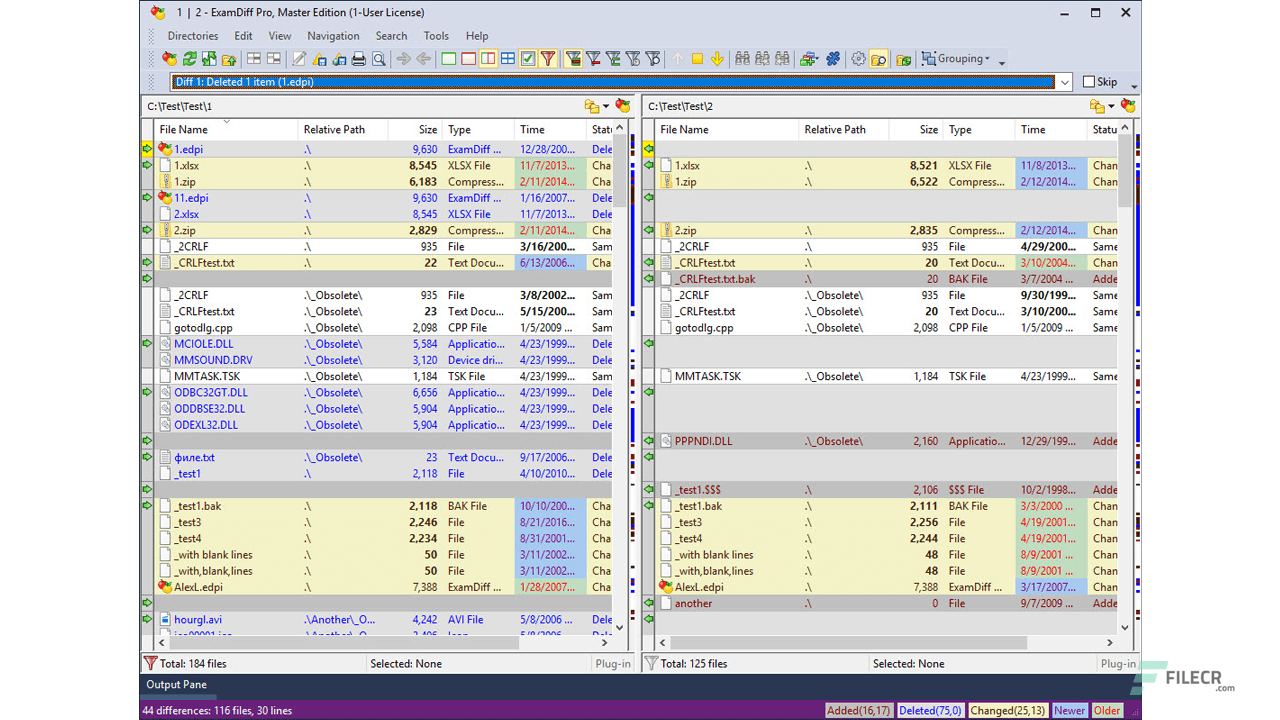
Task: Click the magnifier zoom toolbar icon
Action: point(379,58)
